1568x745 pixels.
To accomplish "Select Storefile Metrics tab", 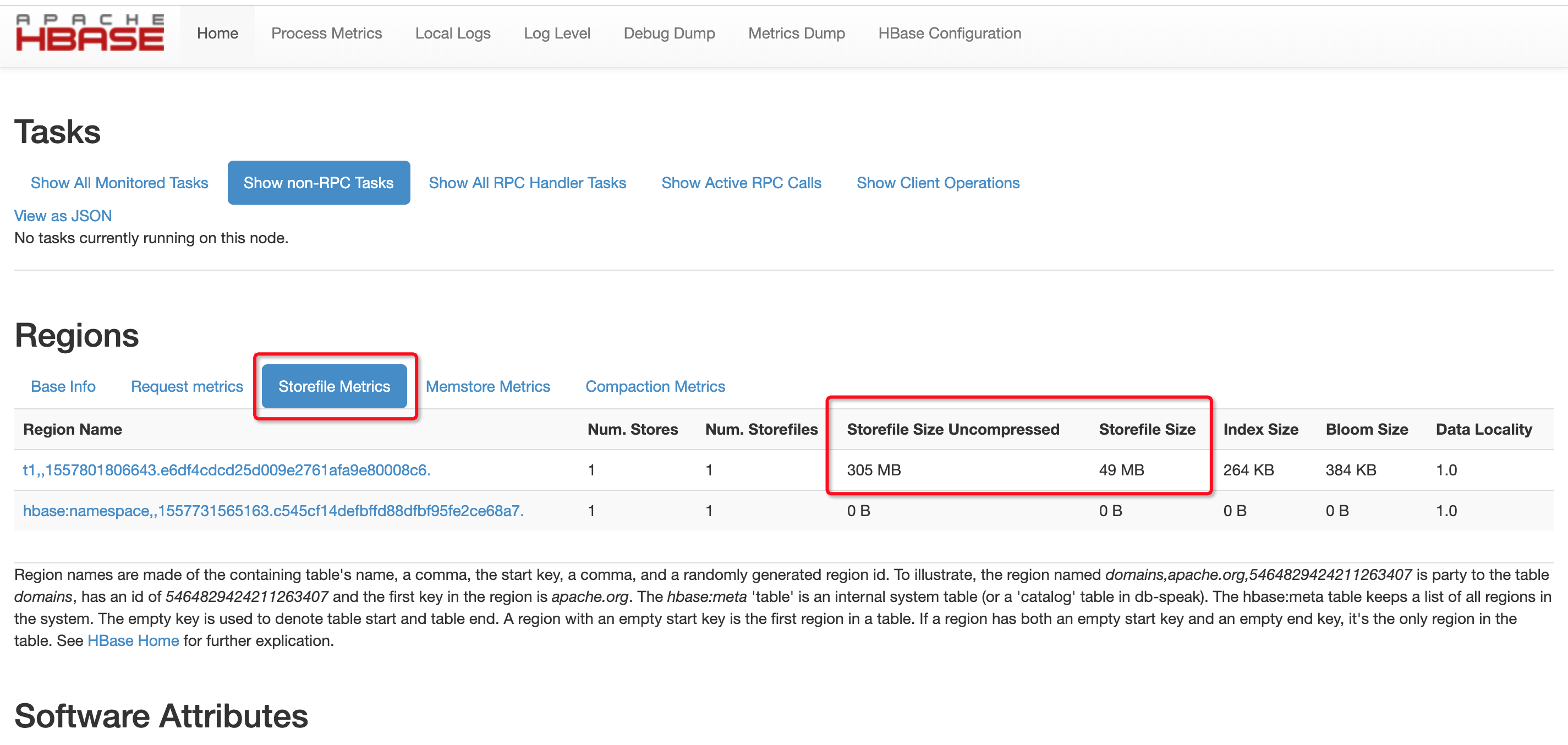I will pyautogui.click(x=333, y=386).
